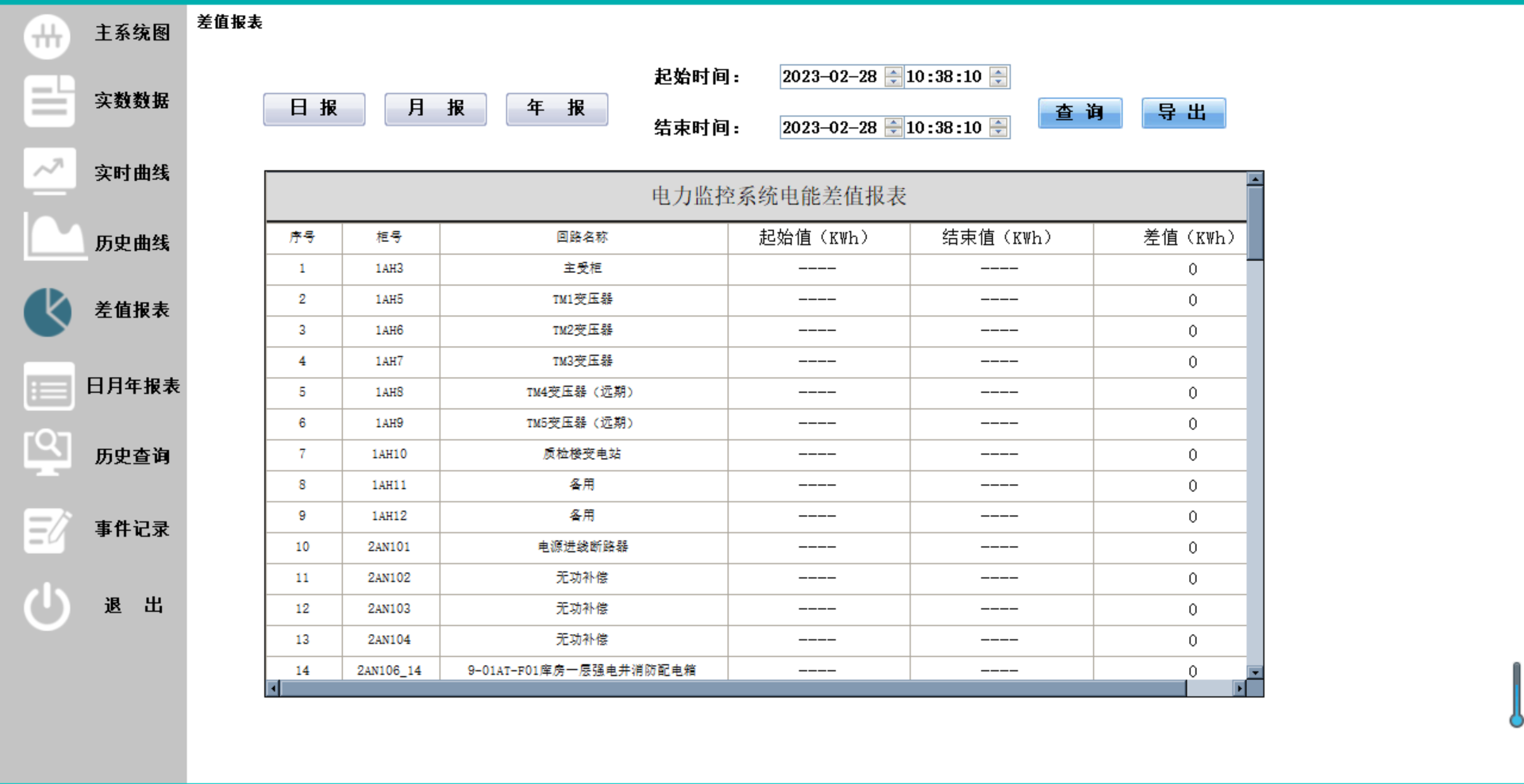Click the 查询 query button
Screen dimensions: 1524x784
click(x=1079, y=113)
